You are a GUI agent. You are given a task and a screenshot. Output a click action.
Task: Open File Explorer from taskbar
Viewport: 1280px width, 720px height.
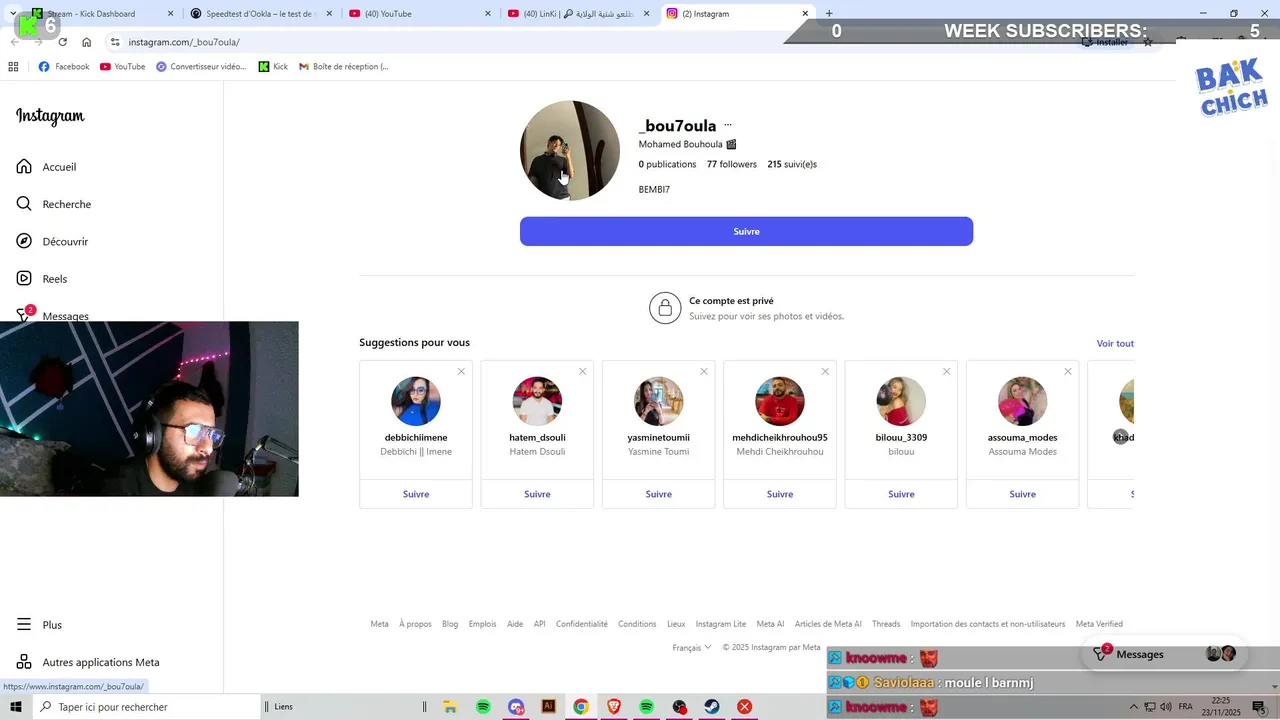(450, 707)
